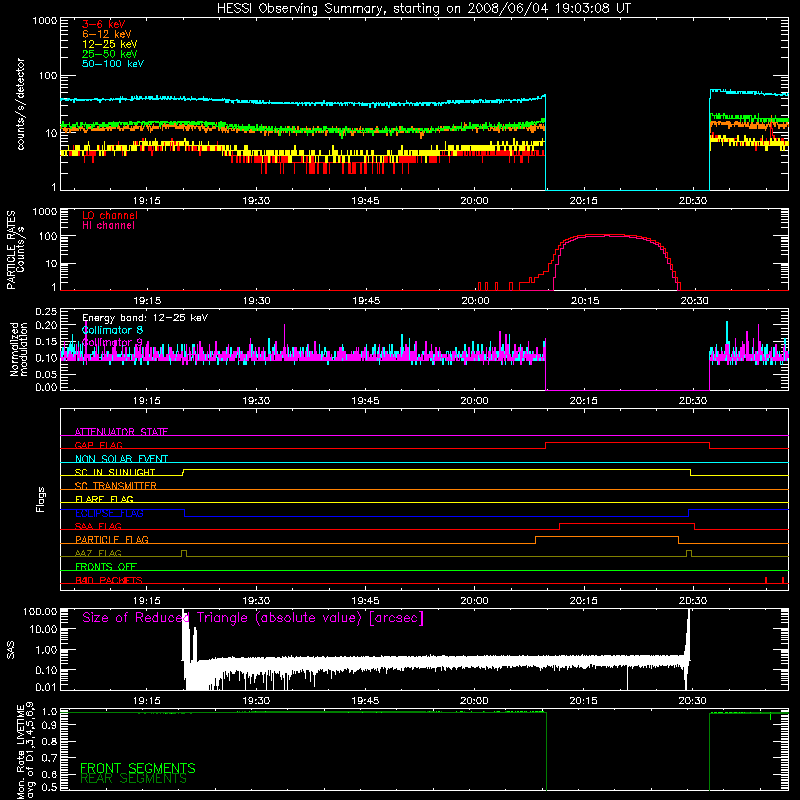Click the 20:00 tick under the counts panel
Viewport: 800px width, 800px height.
tap(474, 201)
